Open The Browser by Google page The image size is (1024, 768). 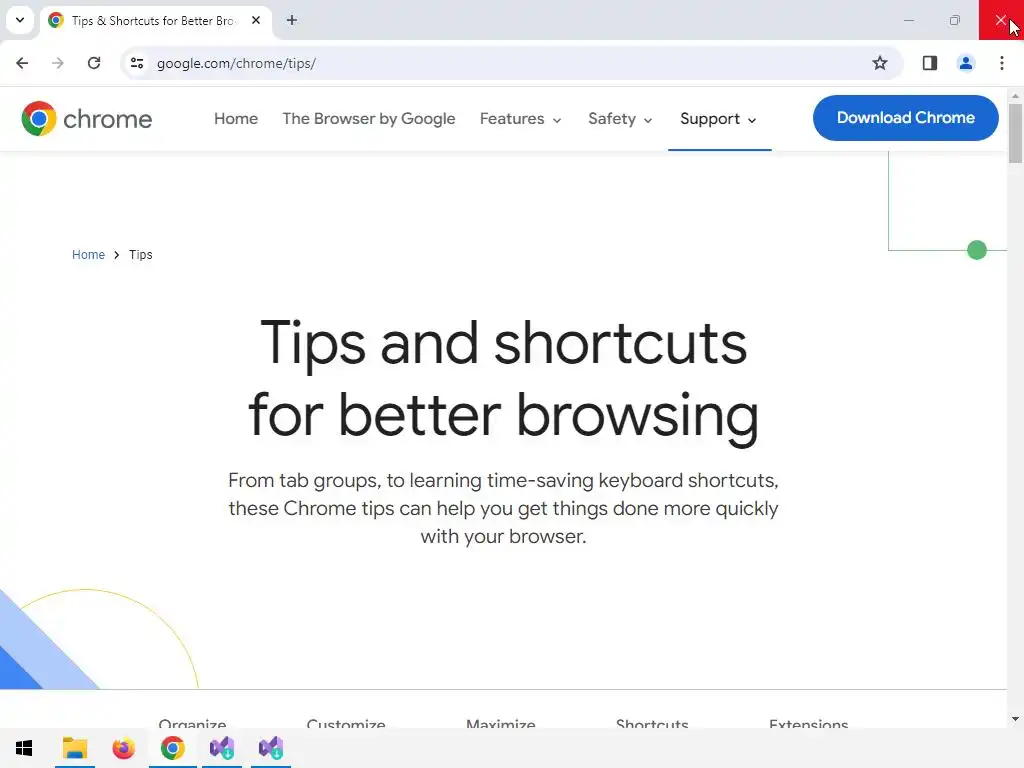pos(369,119)
